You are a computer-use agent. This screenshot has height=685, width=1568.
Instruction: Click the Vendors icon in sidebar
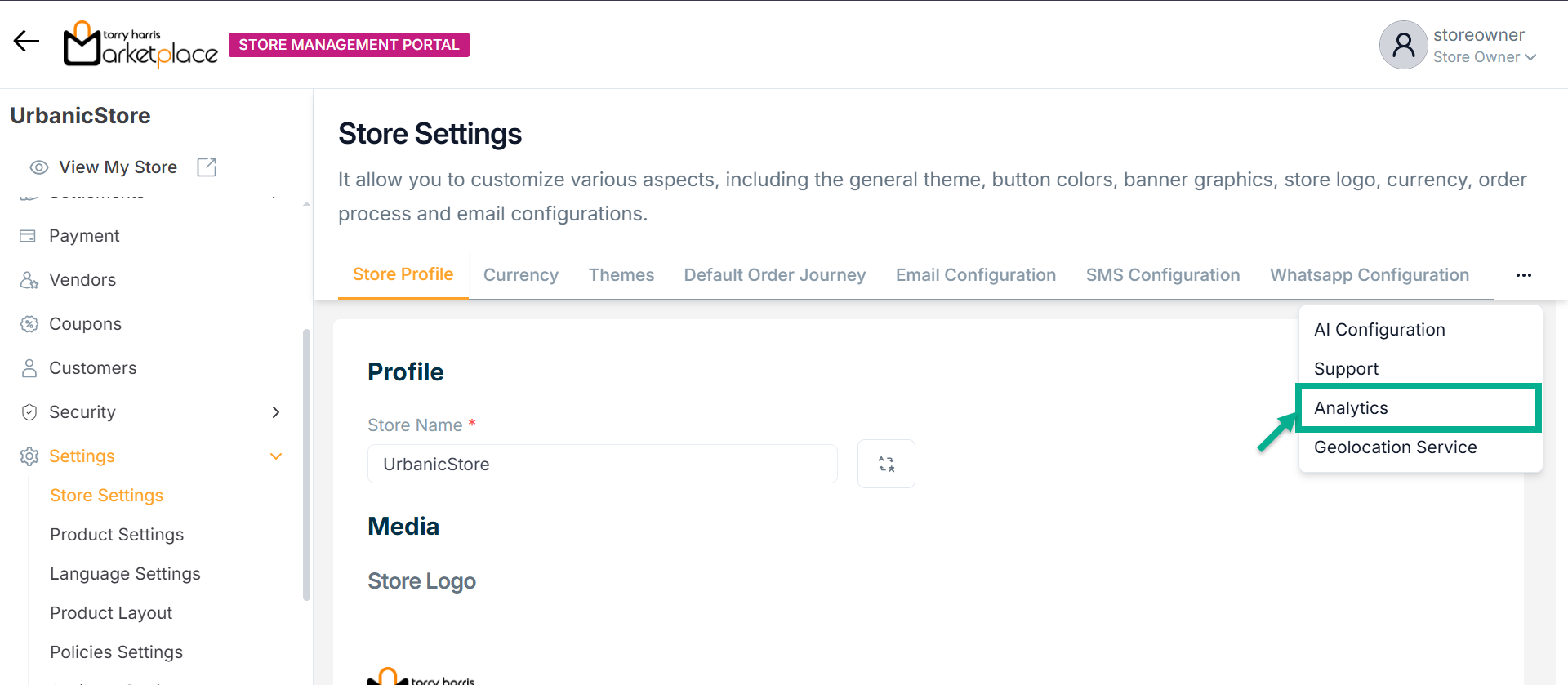29,280
